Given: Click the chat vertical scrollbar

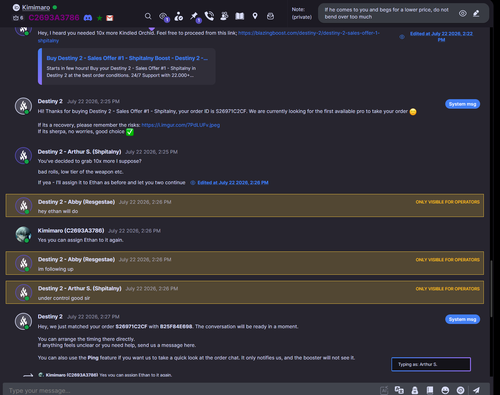Looking at the screenshot, I should (491, 288).
